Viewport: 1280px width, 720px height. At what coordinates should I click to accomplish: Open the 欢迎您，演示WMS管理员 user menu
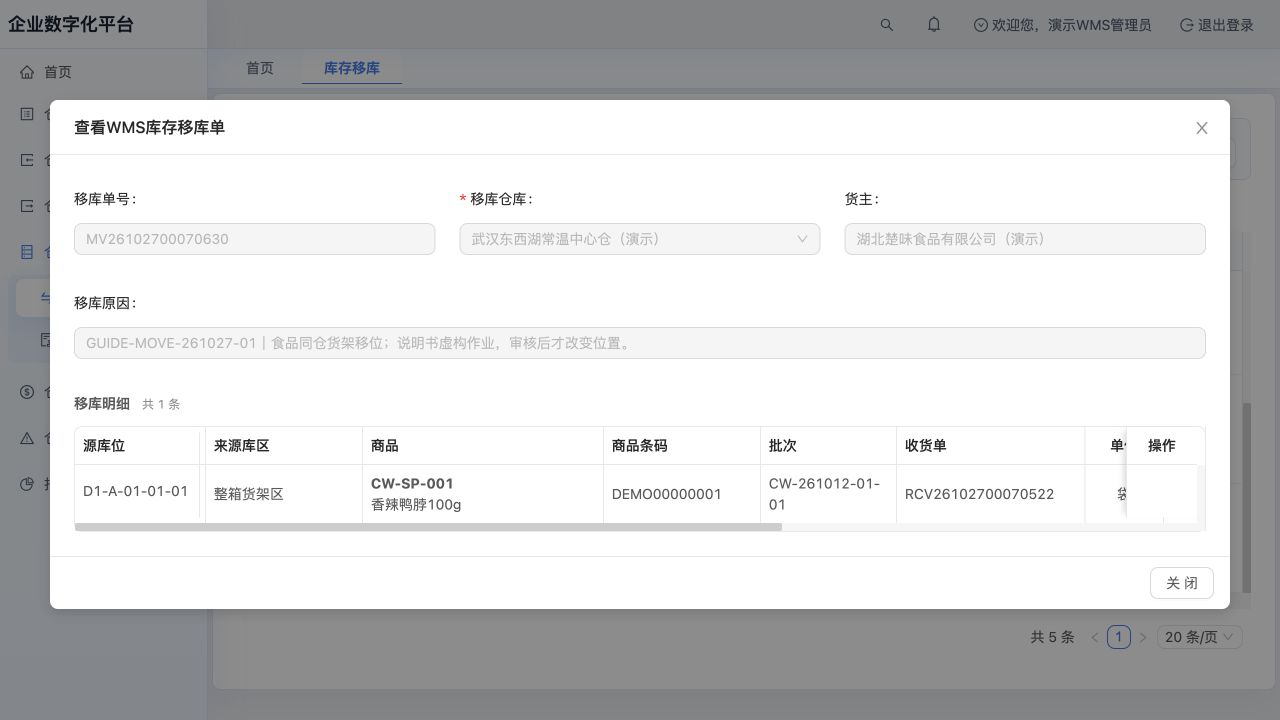[x=1062, y=25]
